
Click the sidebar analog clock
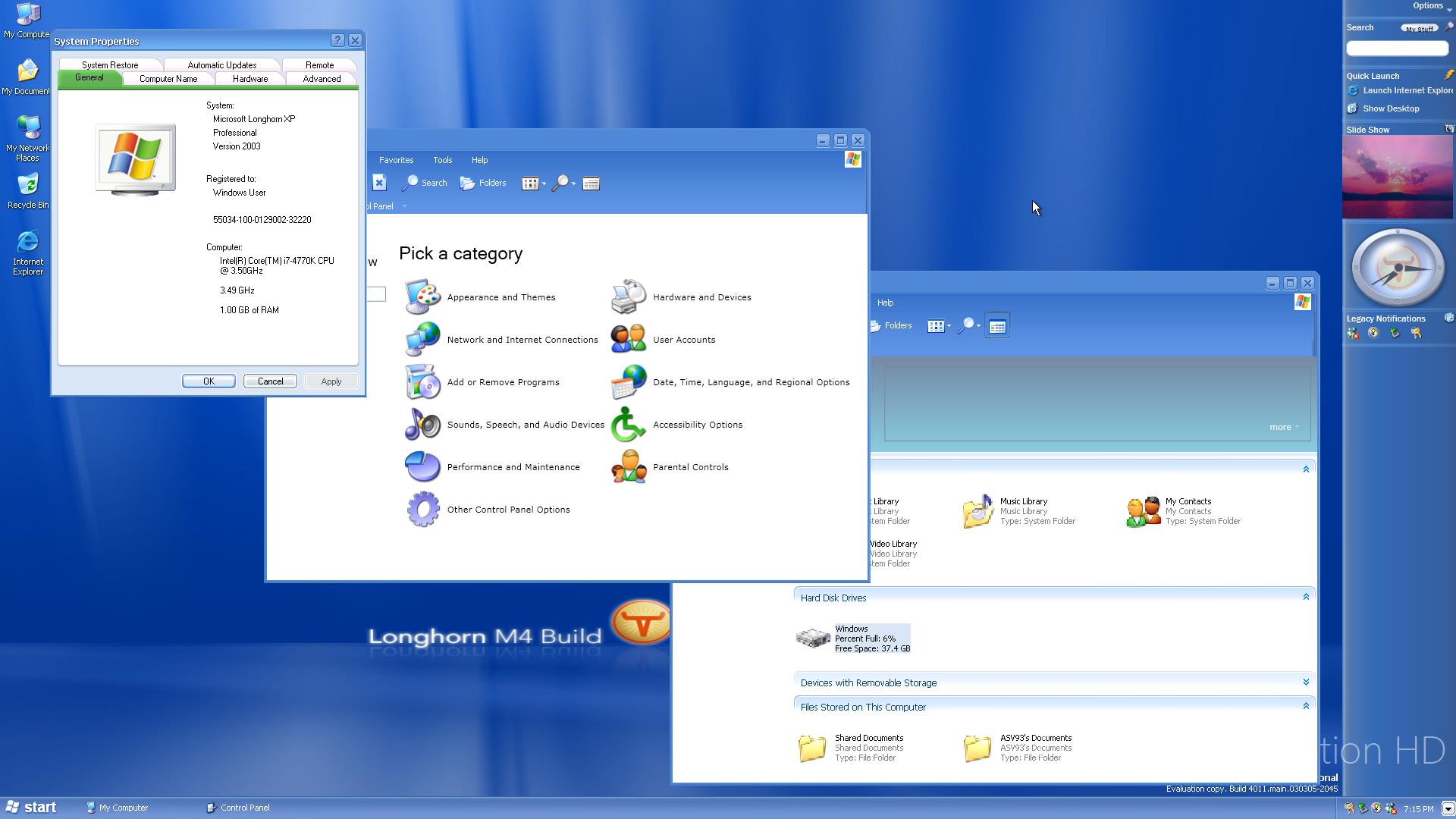(x=1398, y=268)
